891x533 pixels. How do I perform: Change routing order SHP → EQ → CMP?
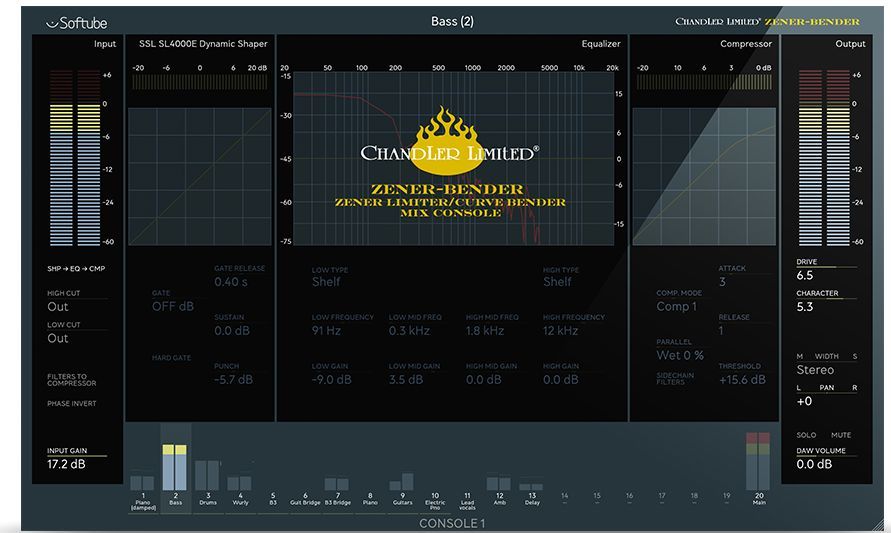point(76,268)
